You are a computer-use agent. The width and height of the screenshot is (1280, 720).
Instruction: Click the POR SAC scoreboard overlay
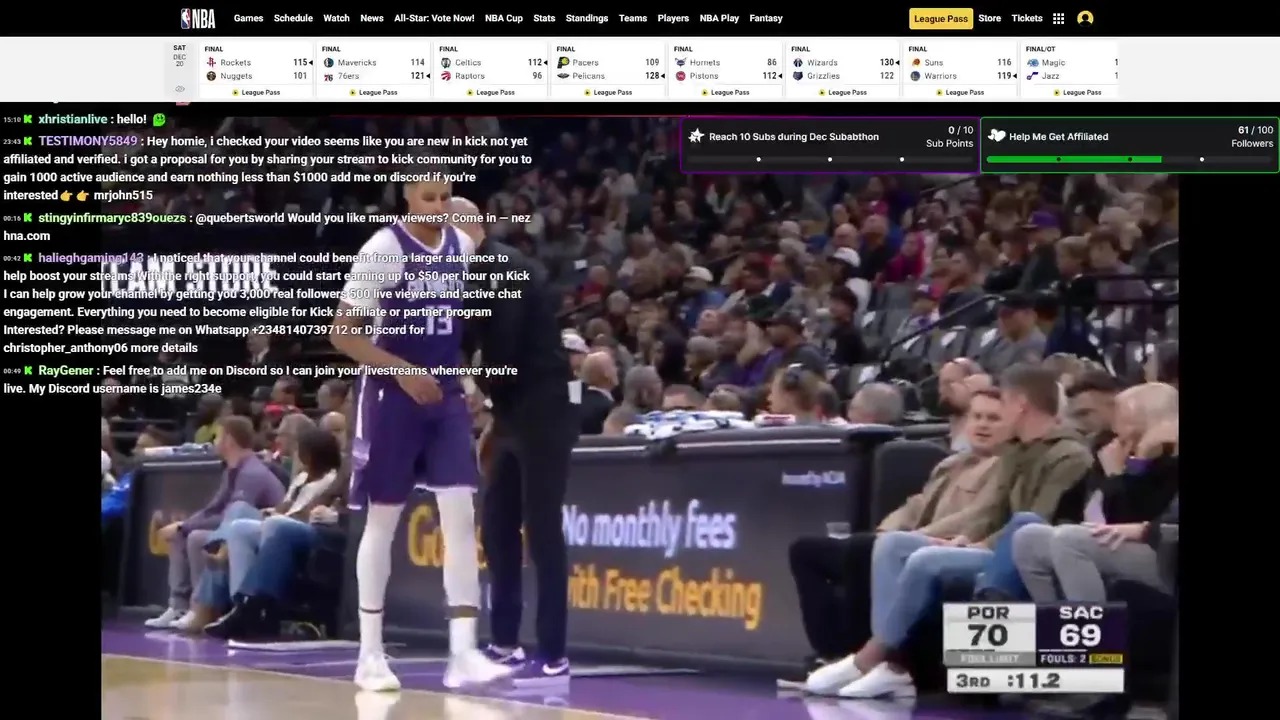(x=1034, y=647)
